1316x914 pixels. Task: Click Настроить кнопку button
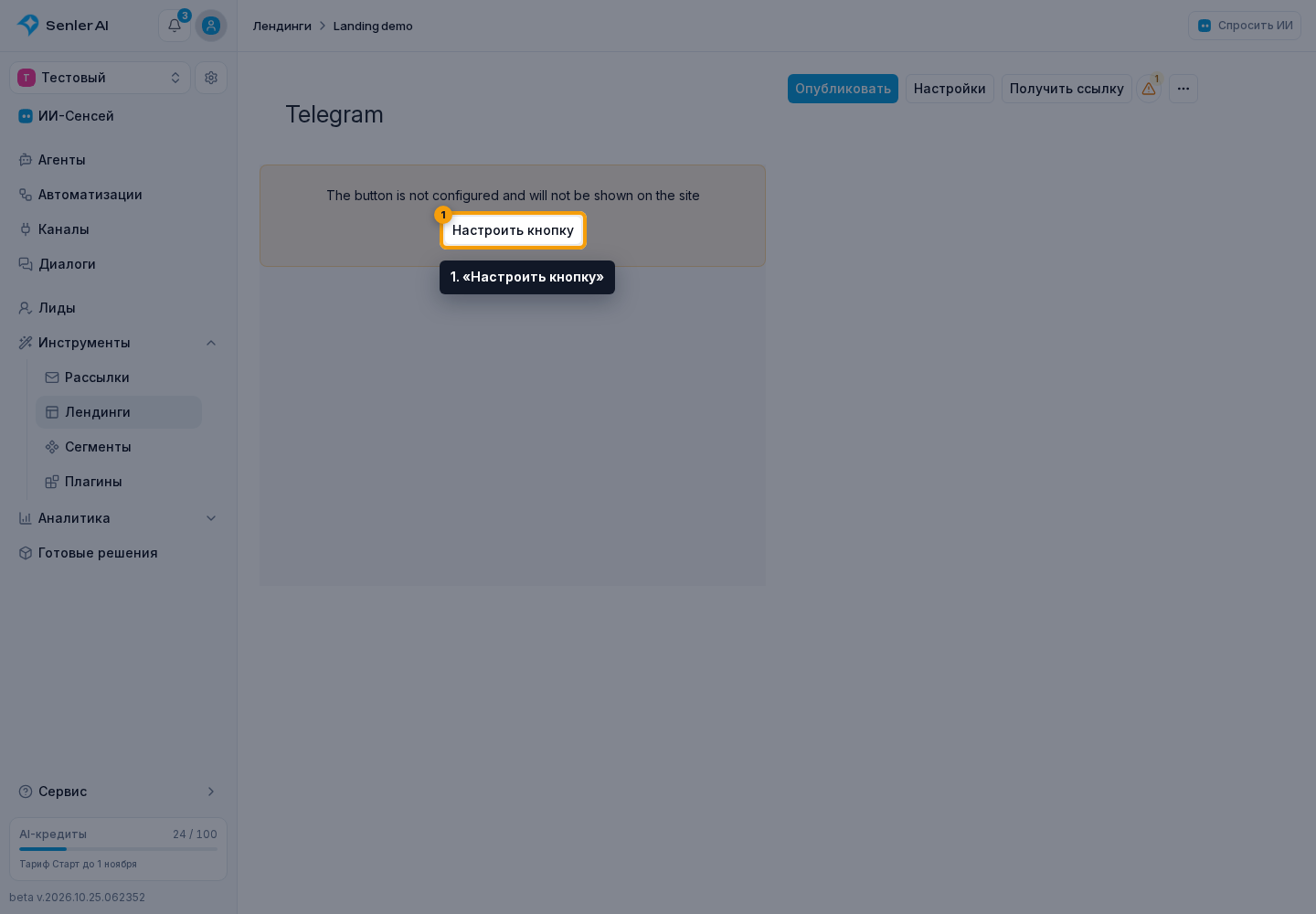tap(513, 230)
